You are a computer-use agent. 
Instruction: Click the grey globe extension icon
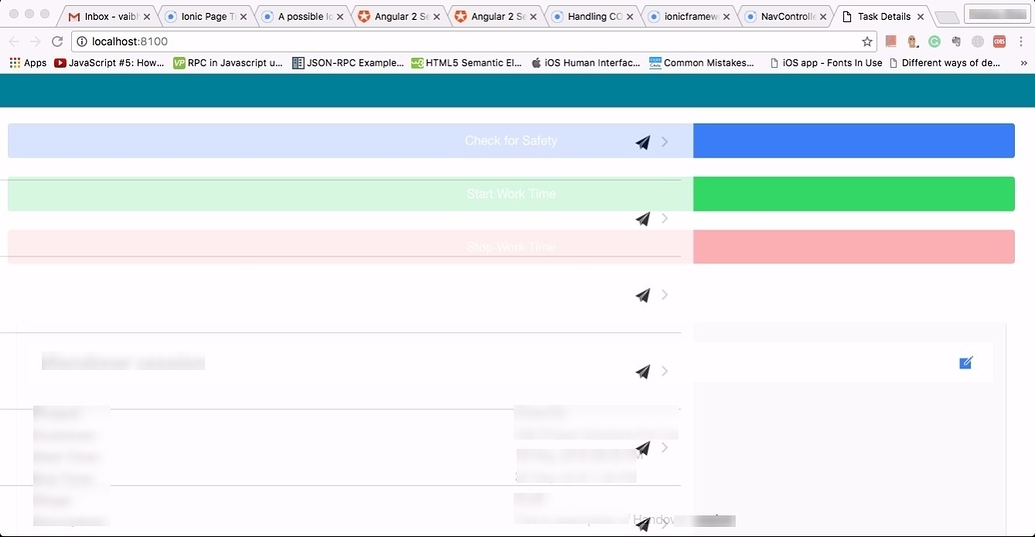click(978, 42)
